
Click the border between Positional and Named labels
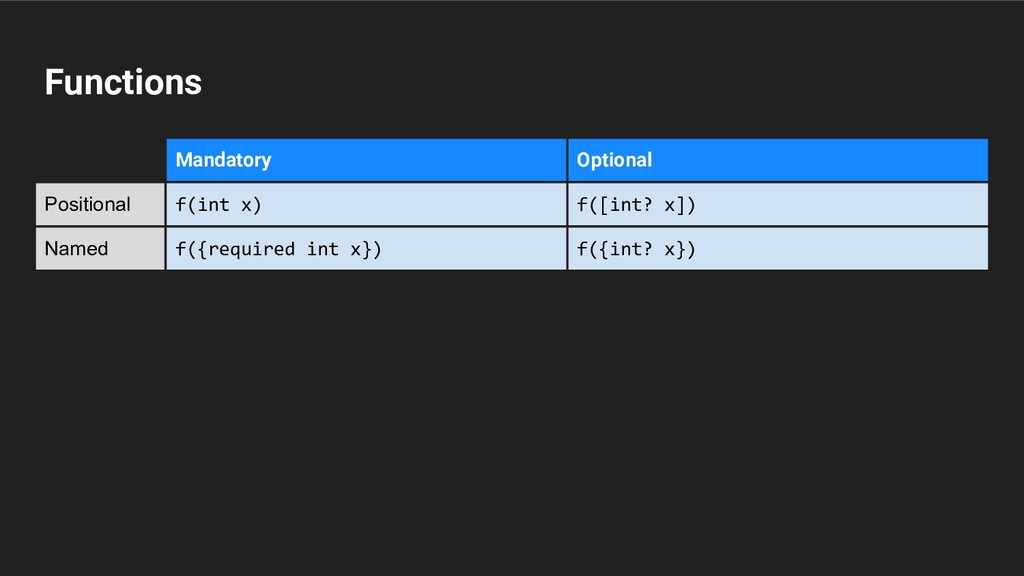click(100, 226)
